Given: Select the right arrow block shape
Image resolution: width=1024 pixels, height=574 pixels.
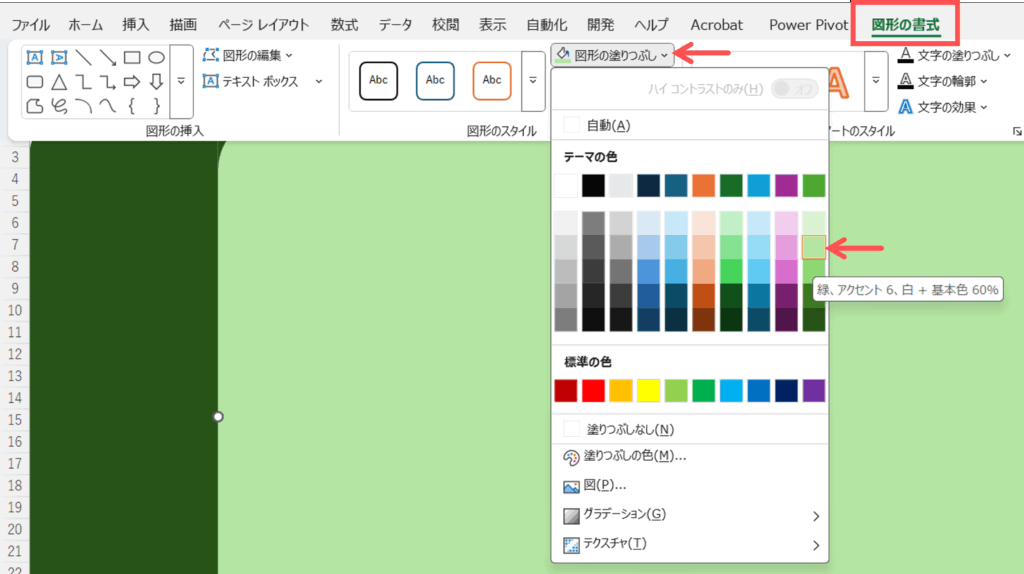Looking at the screenshot, I should 132,82.
